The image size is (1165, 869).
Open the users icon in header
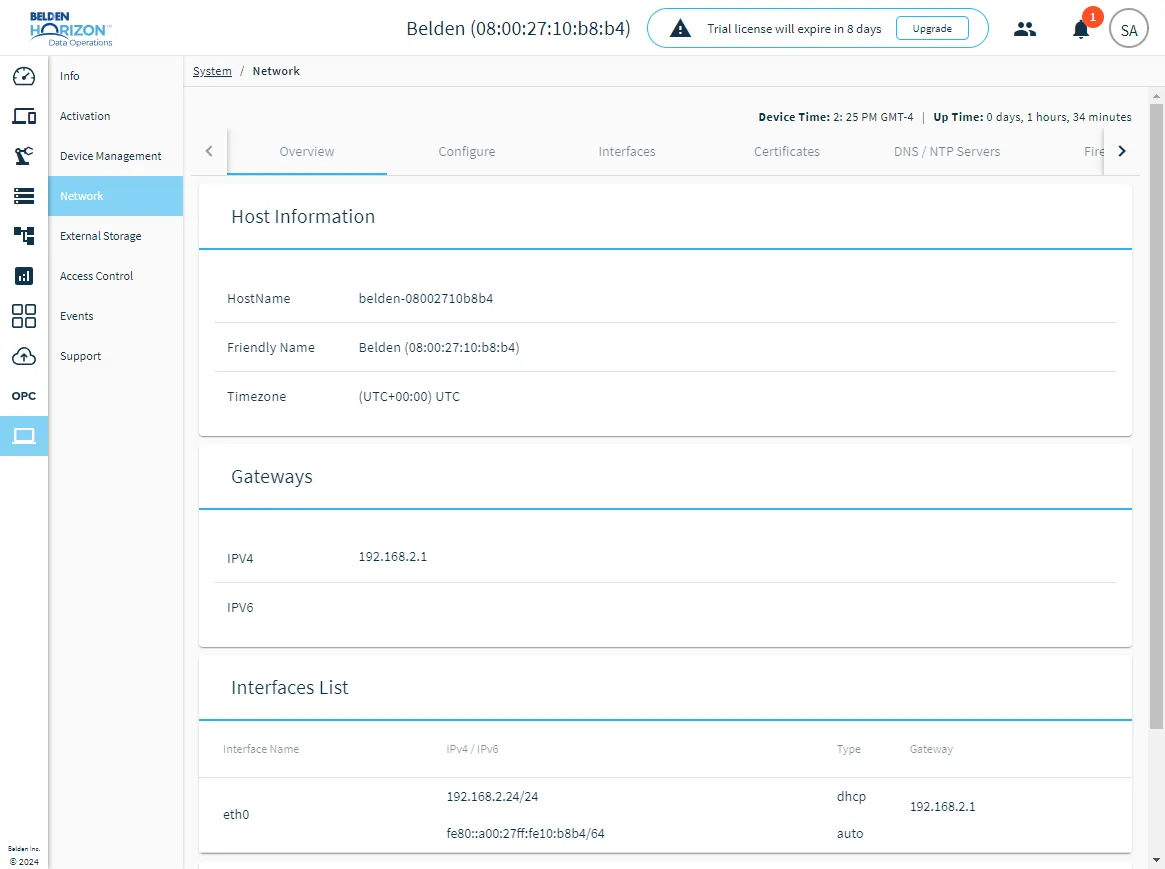pos(1025,29)
